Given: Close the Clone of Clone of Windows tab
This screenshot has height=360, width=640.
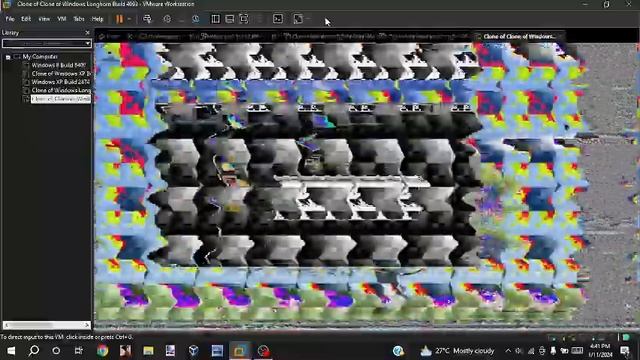Looking at the screenshot, I should [x=561, y=37].
